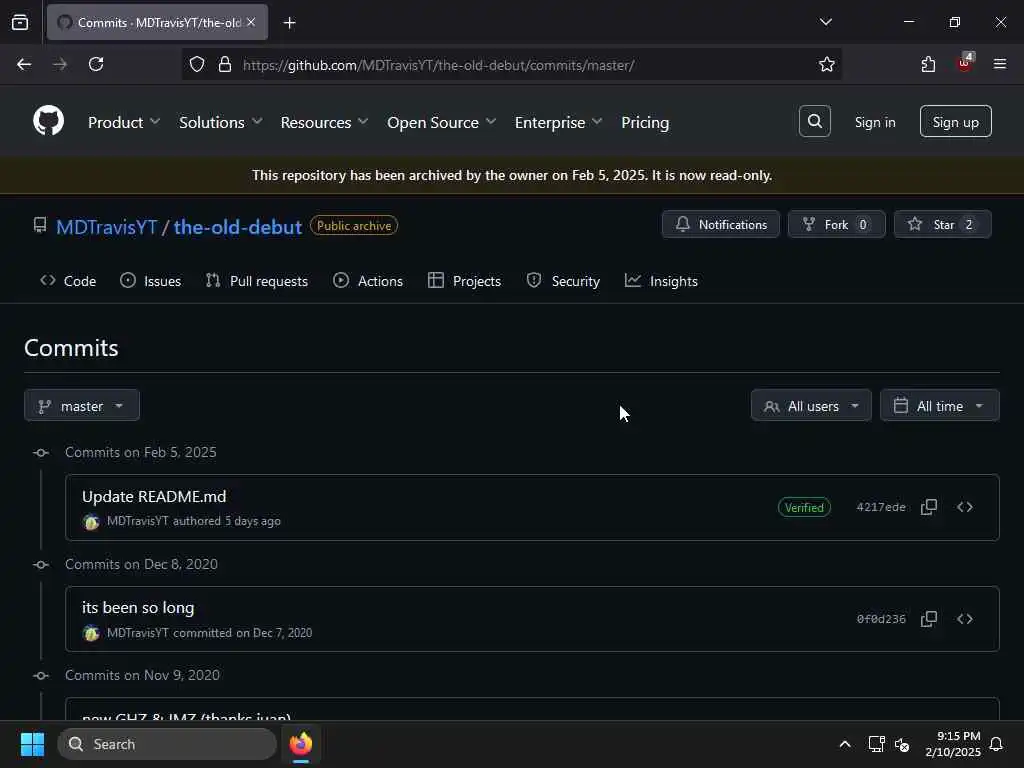Click the muted volume tray icon
The height and width of the screenshot is (768, 1024).
point(902,744)
